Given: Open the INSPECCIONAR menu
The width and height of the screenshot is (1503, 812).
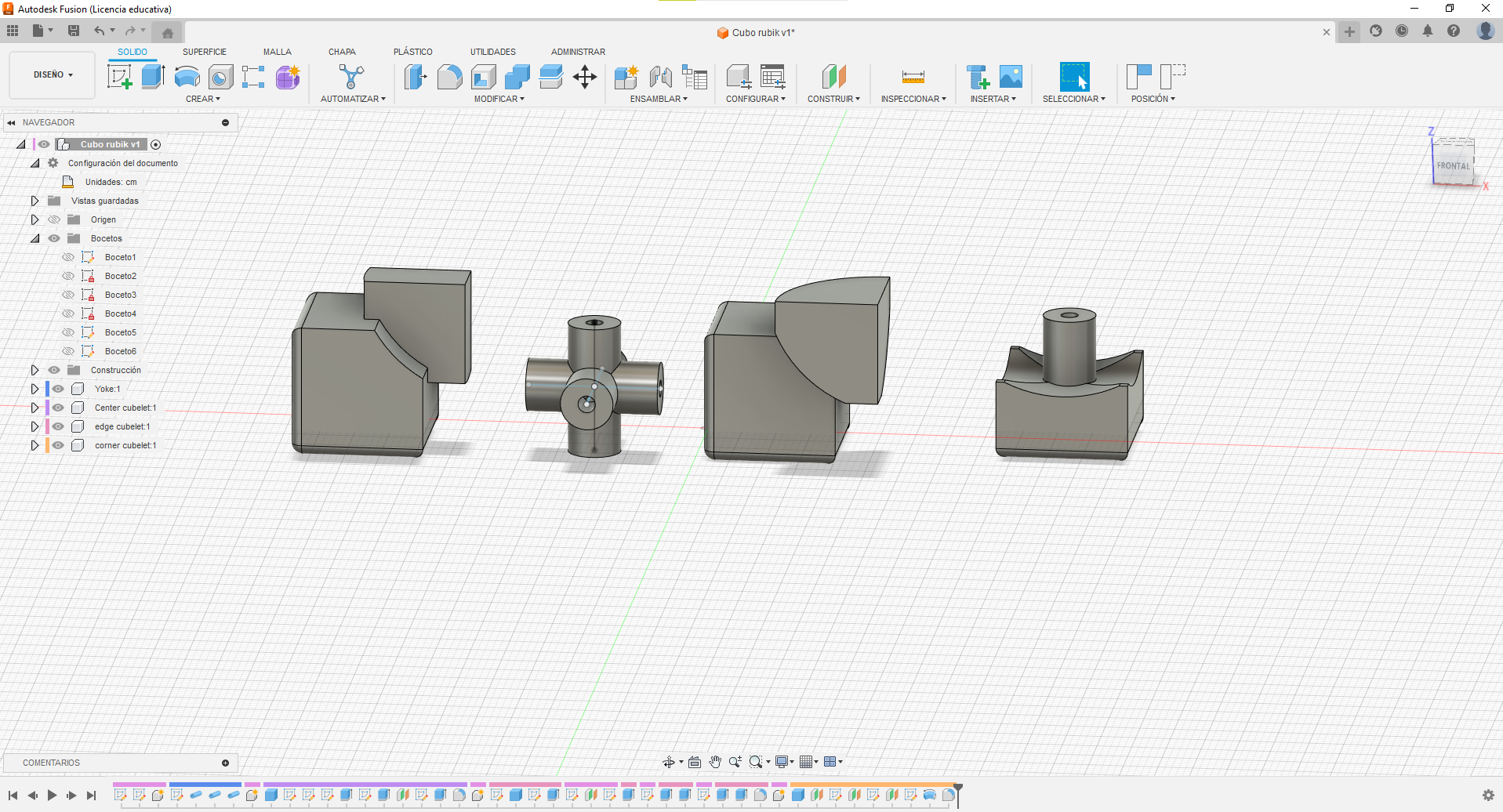Looking at the screenshot, I should point(913,99).
